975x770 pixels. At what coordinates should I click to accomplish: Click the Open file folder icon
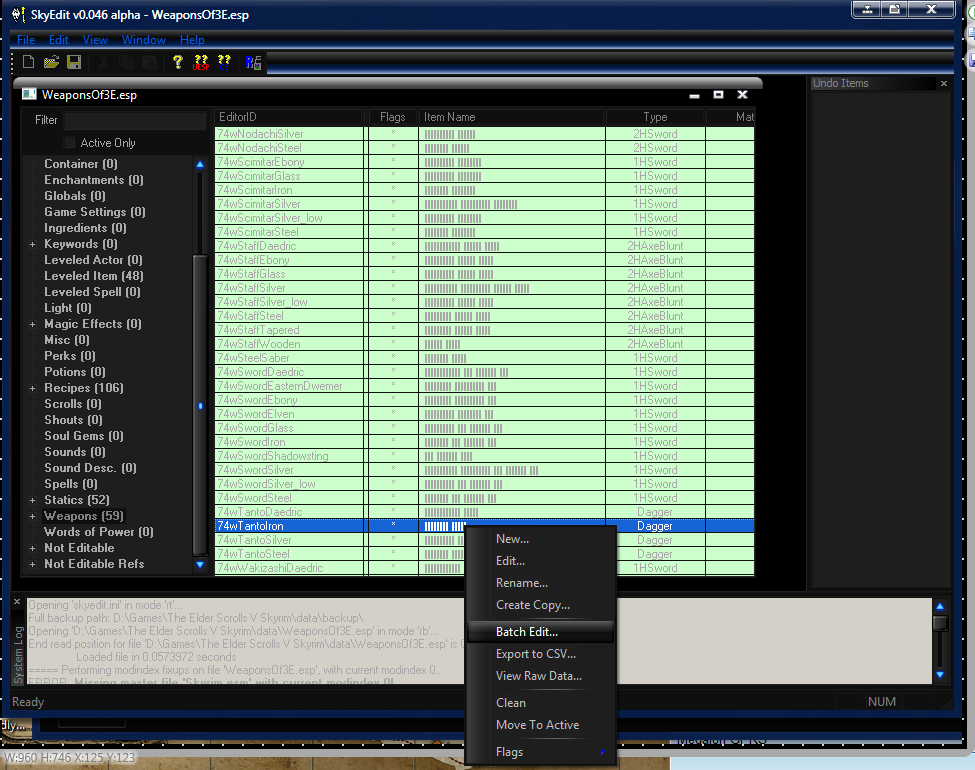[52, 62]
